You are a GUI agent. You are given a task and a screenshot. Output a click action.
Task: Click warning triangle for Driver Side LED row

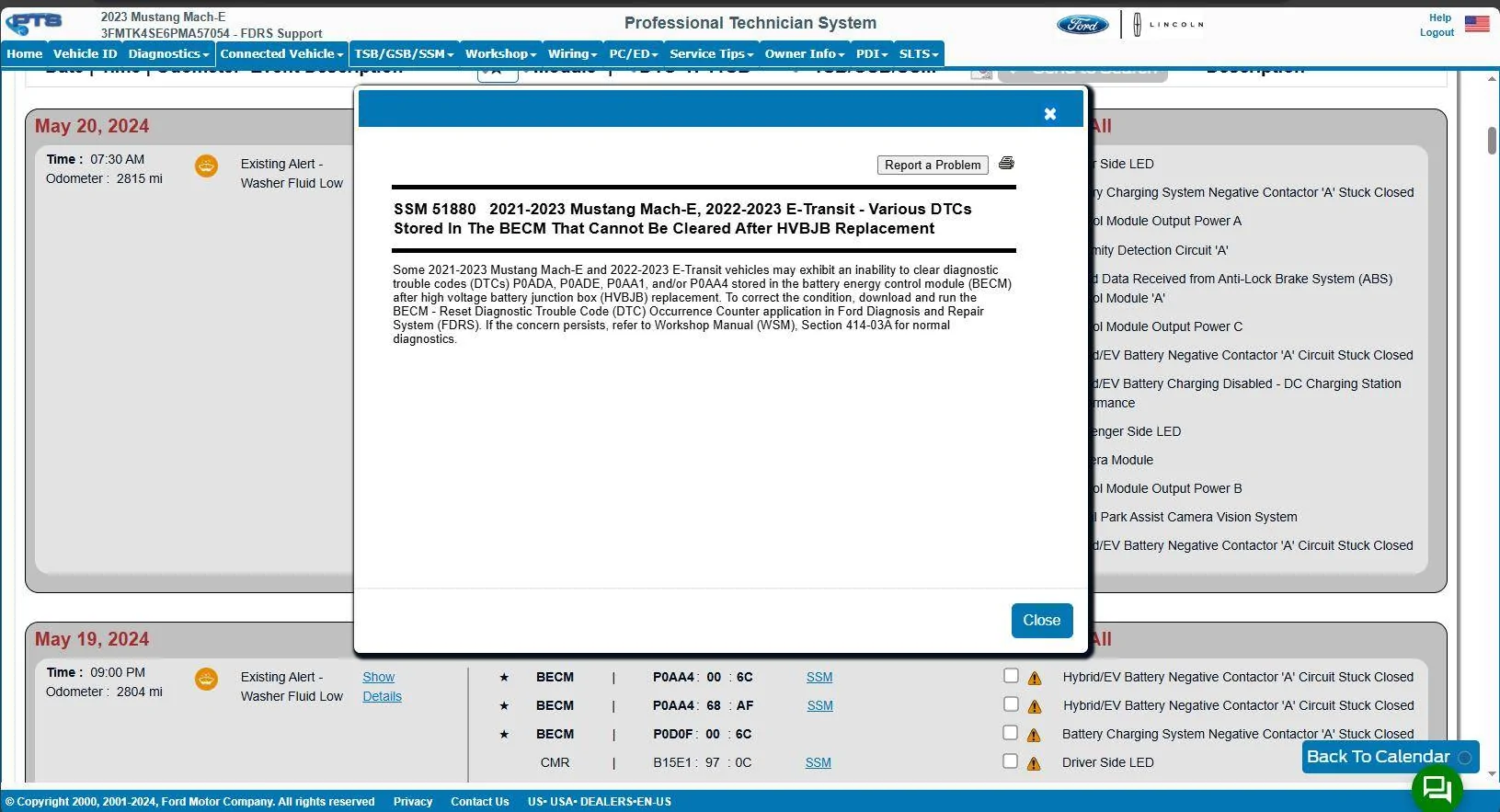pos(1034,764)
